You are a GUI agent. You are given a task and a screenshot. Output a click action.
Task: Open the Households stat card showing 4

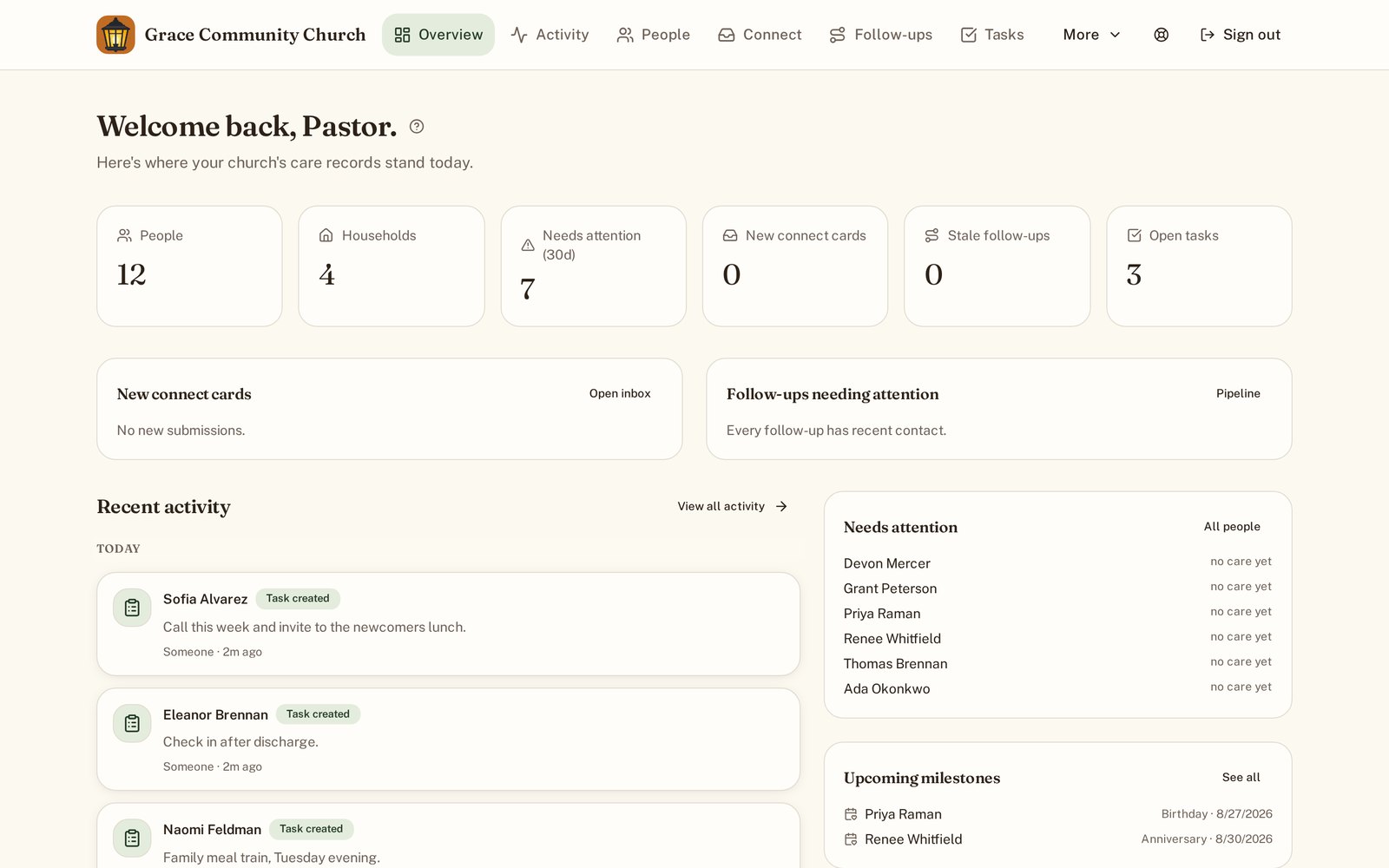[x=392, y=266]
